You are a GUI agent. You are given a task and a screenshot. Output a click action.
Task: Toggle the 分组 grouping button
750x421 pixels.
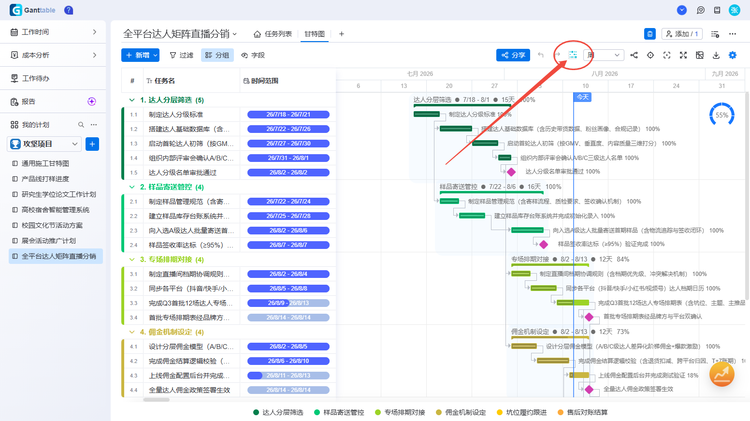(217, 55)
